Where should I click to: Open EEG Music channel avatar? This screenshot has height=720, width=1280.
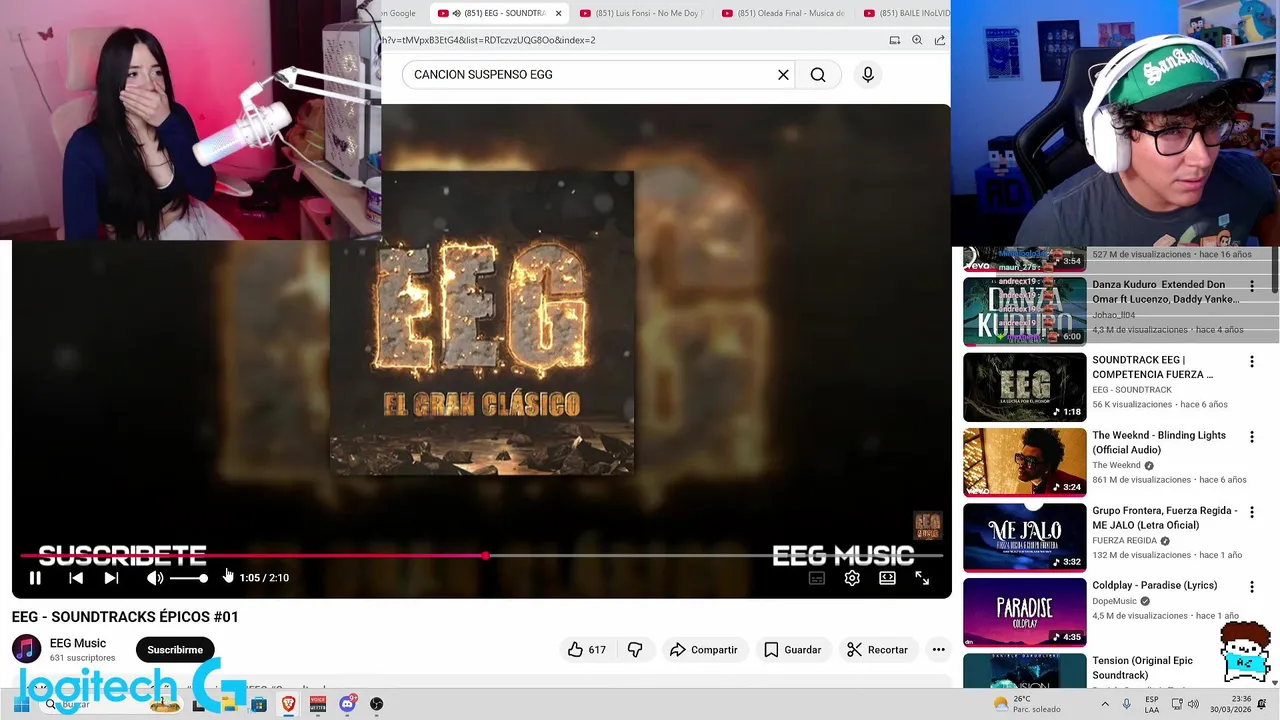click(27, 649)
